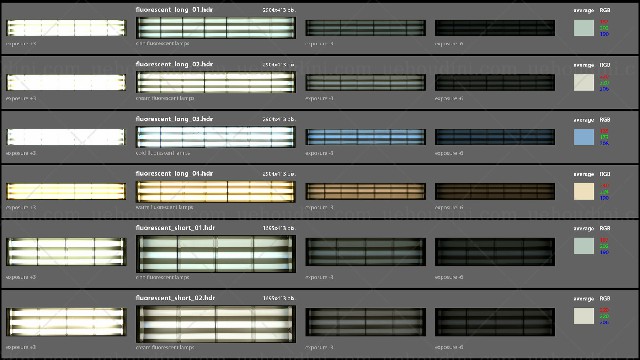Click the fluorescent_long_04.hdr file name label
The image size is (640, 360).
click(x=174, y=173)
